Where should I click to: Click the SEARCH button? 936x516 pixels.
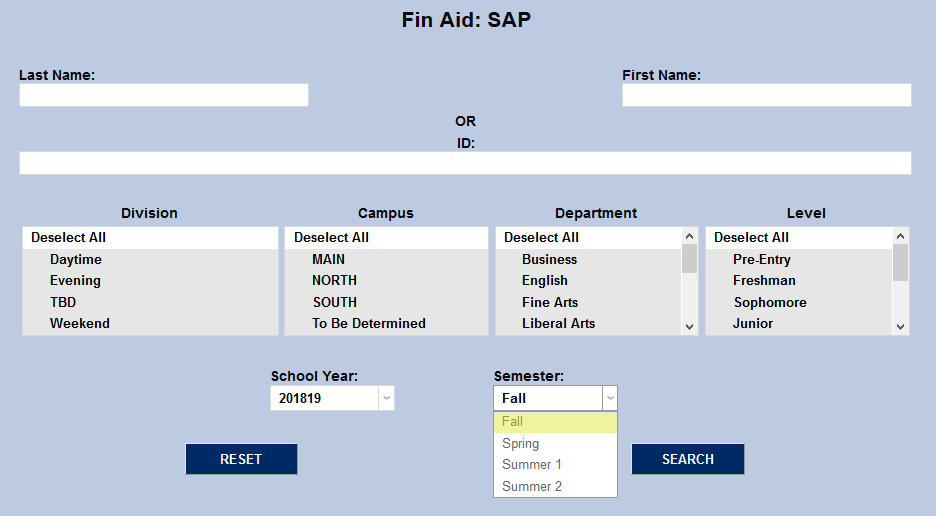click(688, 459)
